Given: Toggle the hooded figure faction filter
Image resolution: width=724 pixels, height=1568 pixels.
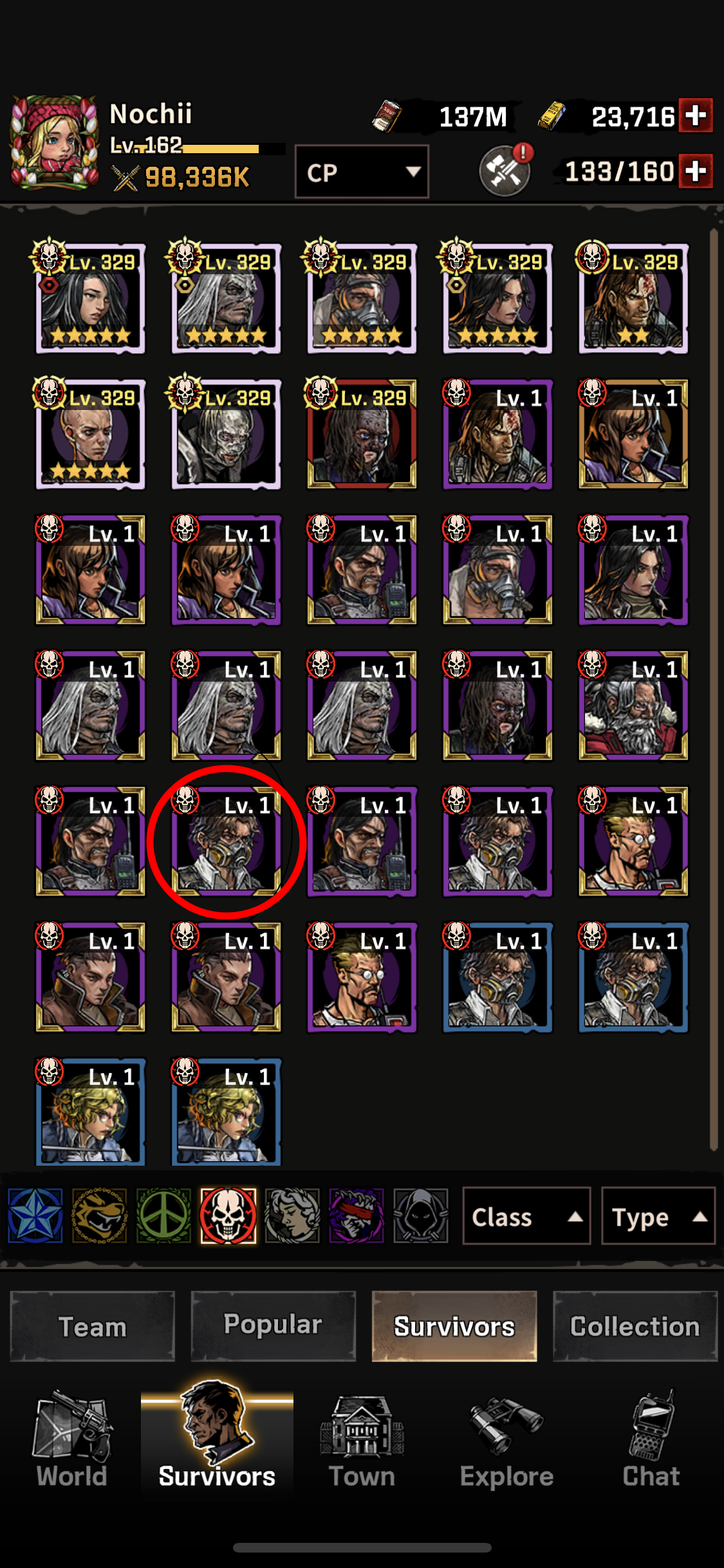Looking at the screenshot, I should [421, 1215].
